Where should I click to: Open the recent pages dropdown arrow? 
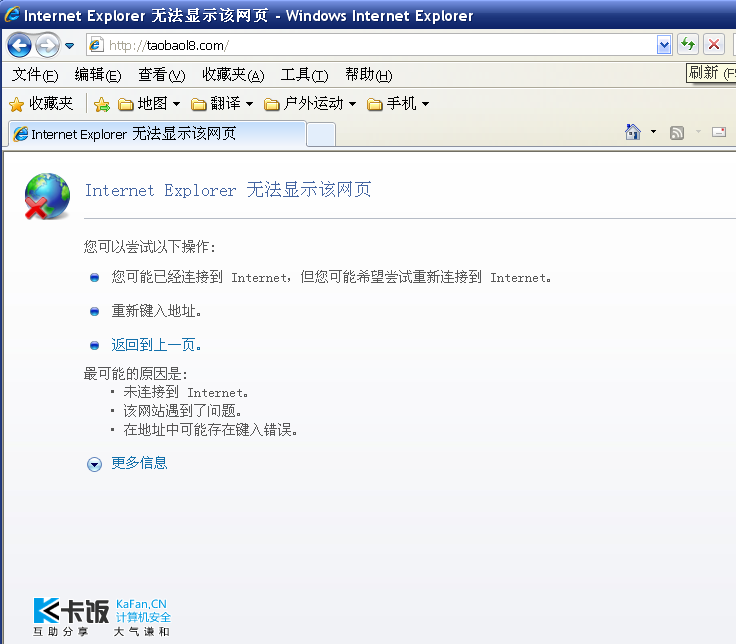pyautogui.click(x=69, y=46)
